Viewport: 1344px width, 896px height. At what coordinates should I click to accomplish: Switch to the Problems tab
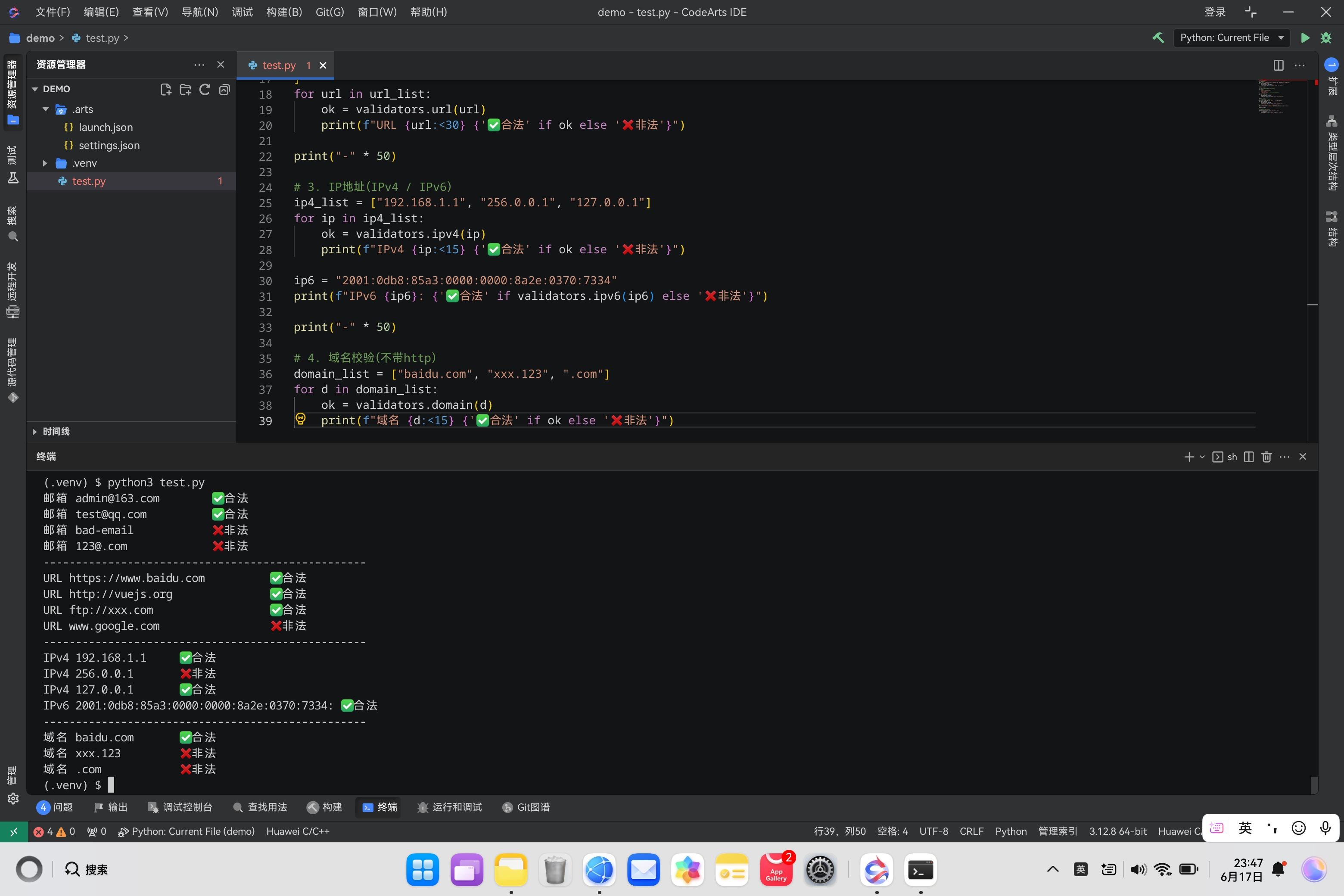tap(55, 807)
